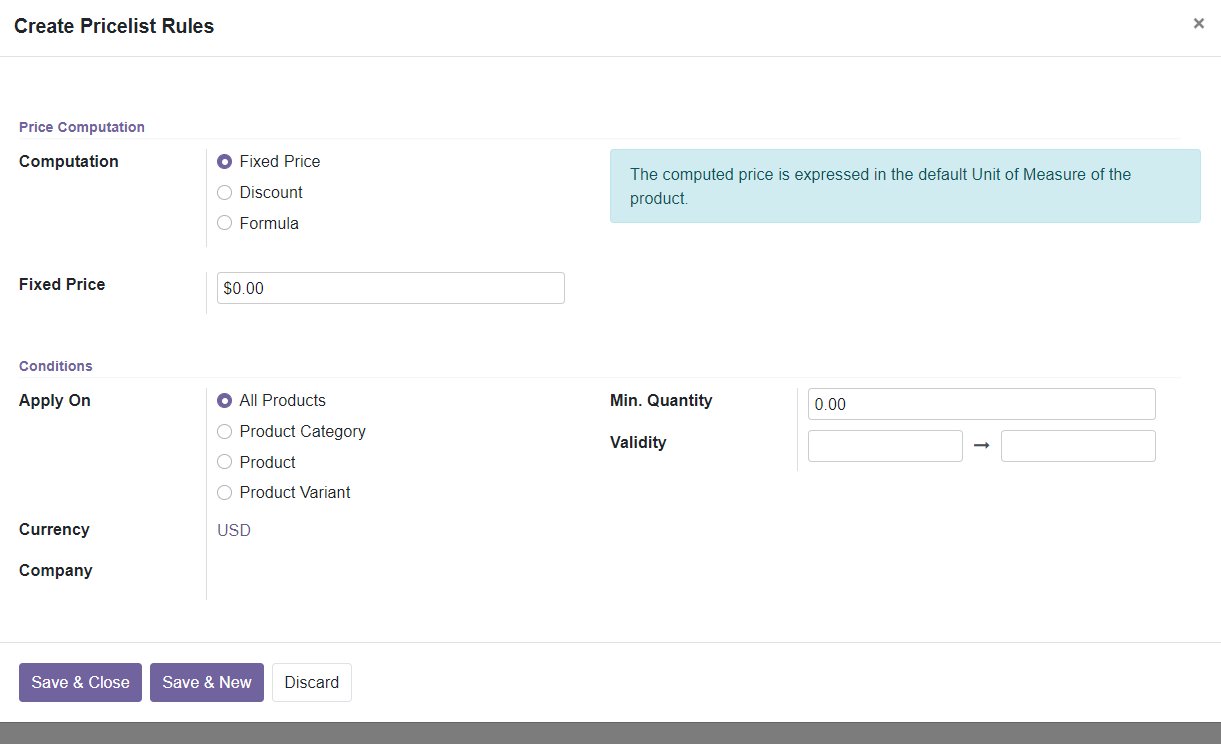Select the Fixed Price computation option
This screenshot has width=1221, height=744.
pos(224,161)
